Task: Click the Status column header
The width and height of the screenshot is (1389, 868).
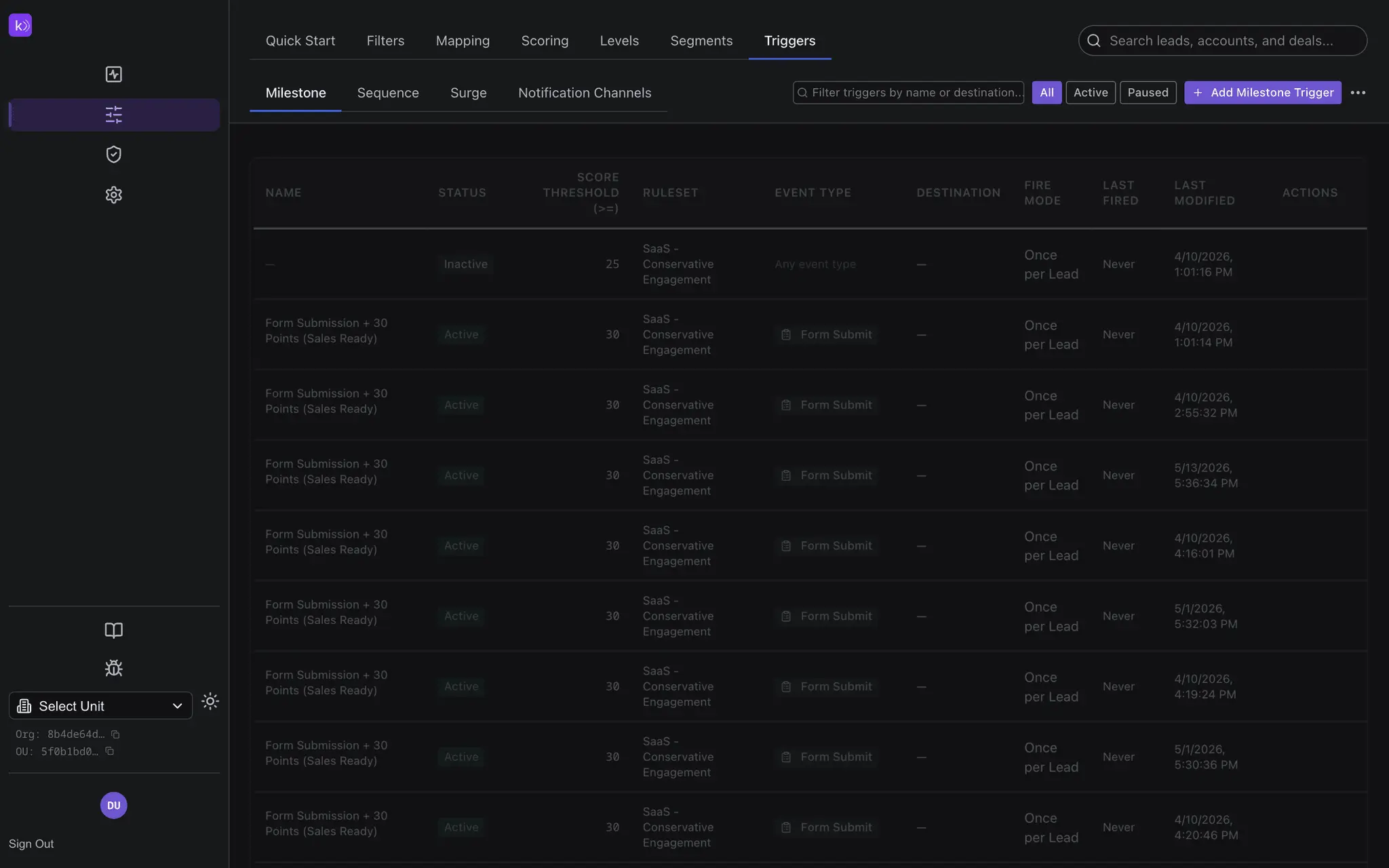Action: click(x=462, y=193)
